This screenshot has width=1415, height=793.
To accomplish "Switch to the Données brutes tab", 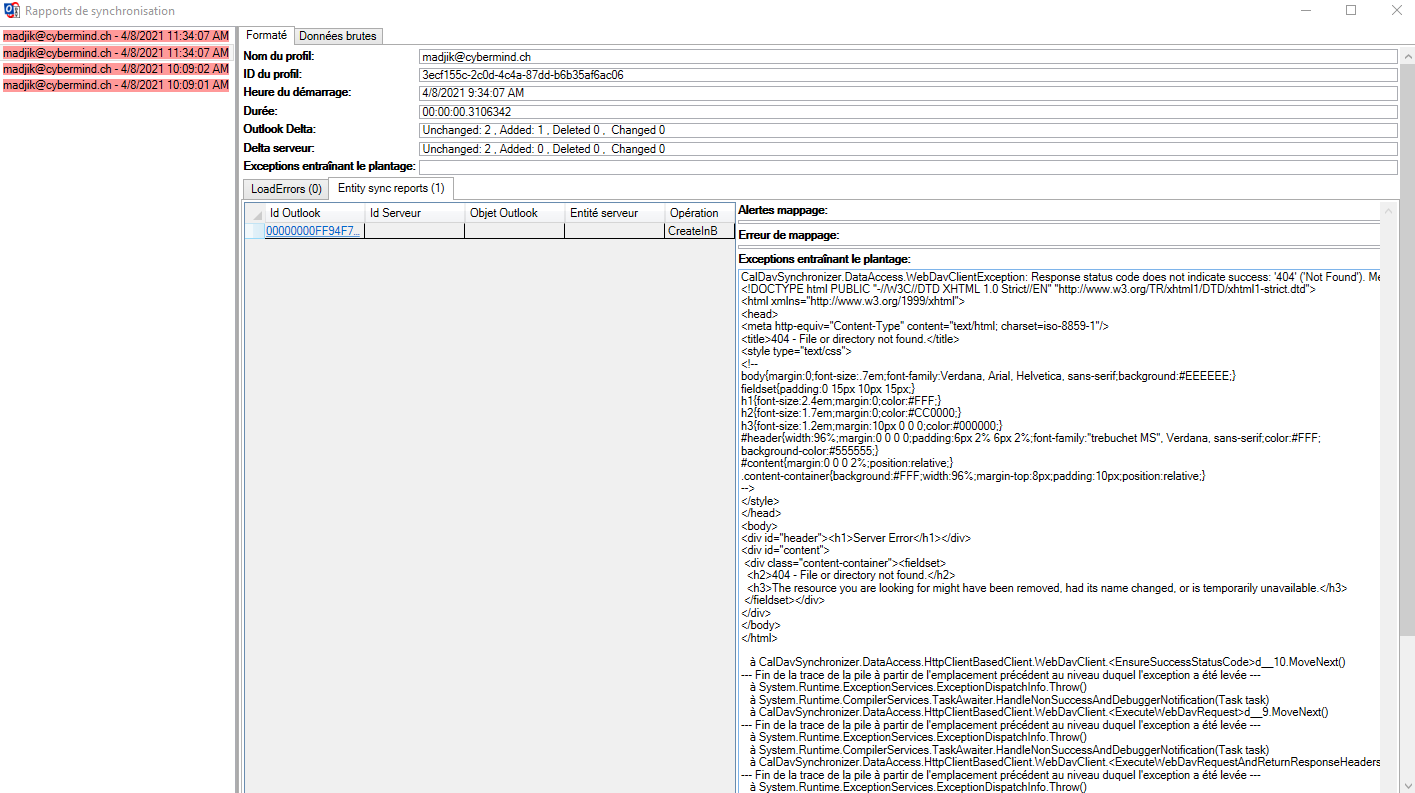I will (x=338, y=36).
